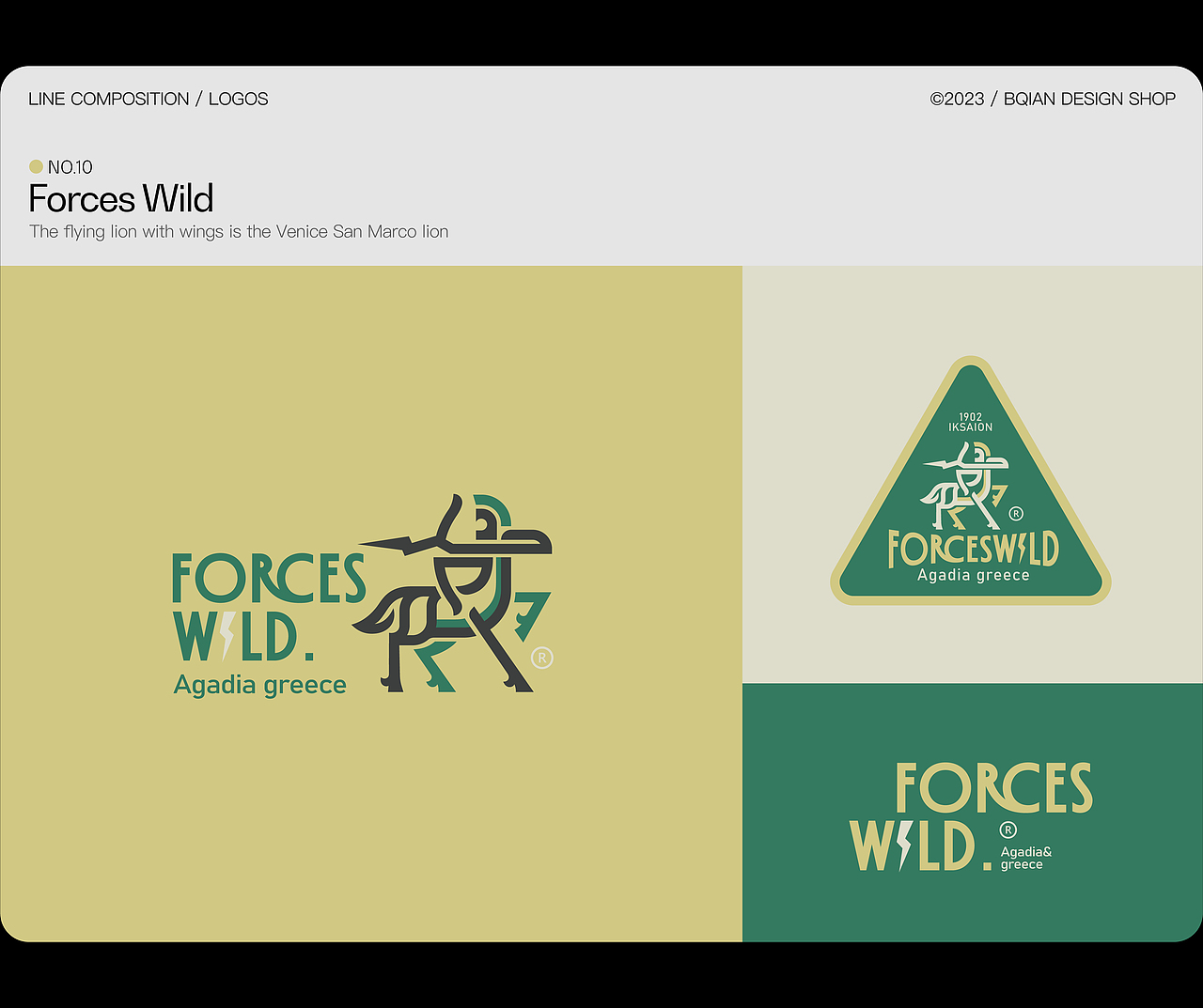Click the 'Forces Wild' title heading
This screenshot has height=1008, width=1203.
pos(121,199)
